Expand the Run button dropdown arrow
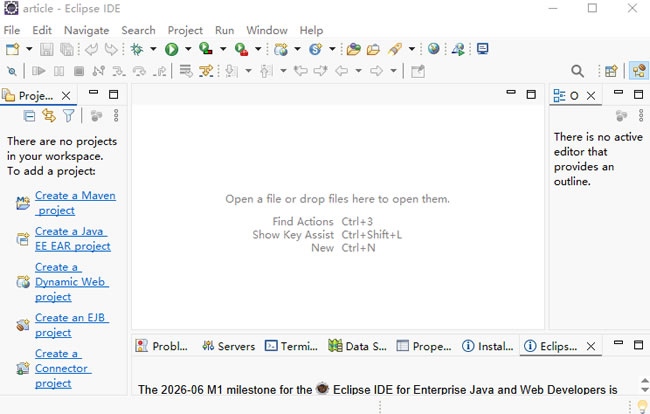 [x=187, y=48]
